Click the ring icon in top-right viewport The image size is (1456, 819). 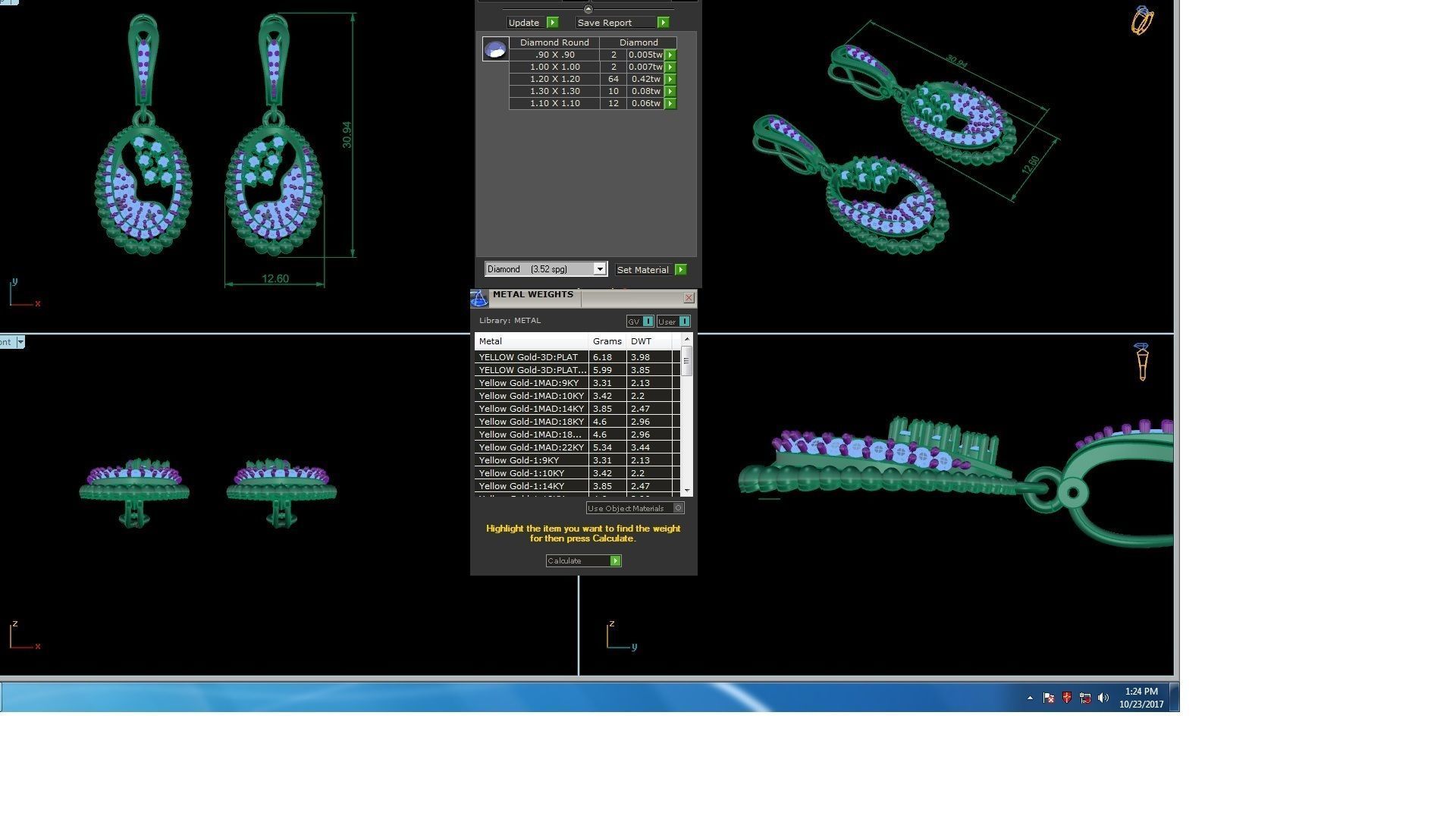(1142, 20)
